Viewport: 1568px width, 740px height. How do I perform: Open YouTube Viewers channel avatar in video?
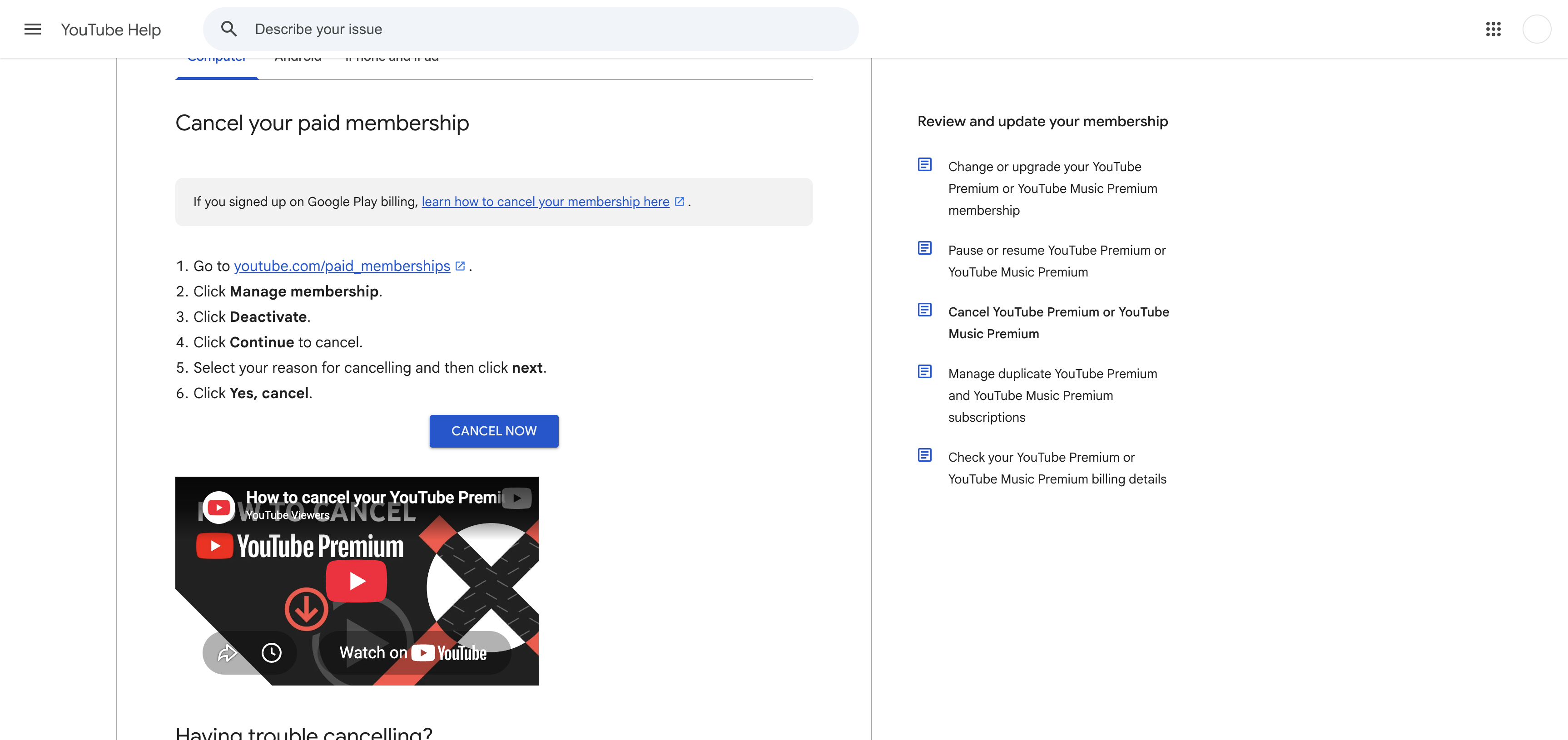pyautogui.click(x=218, y=507)
